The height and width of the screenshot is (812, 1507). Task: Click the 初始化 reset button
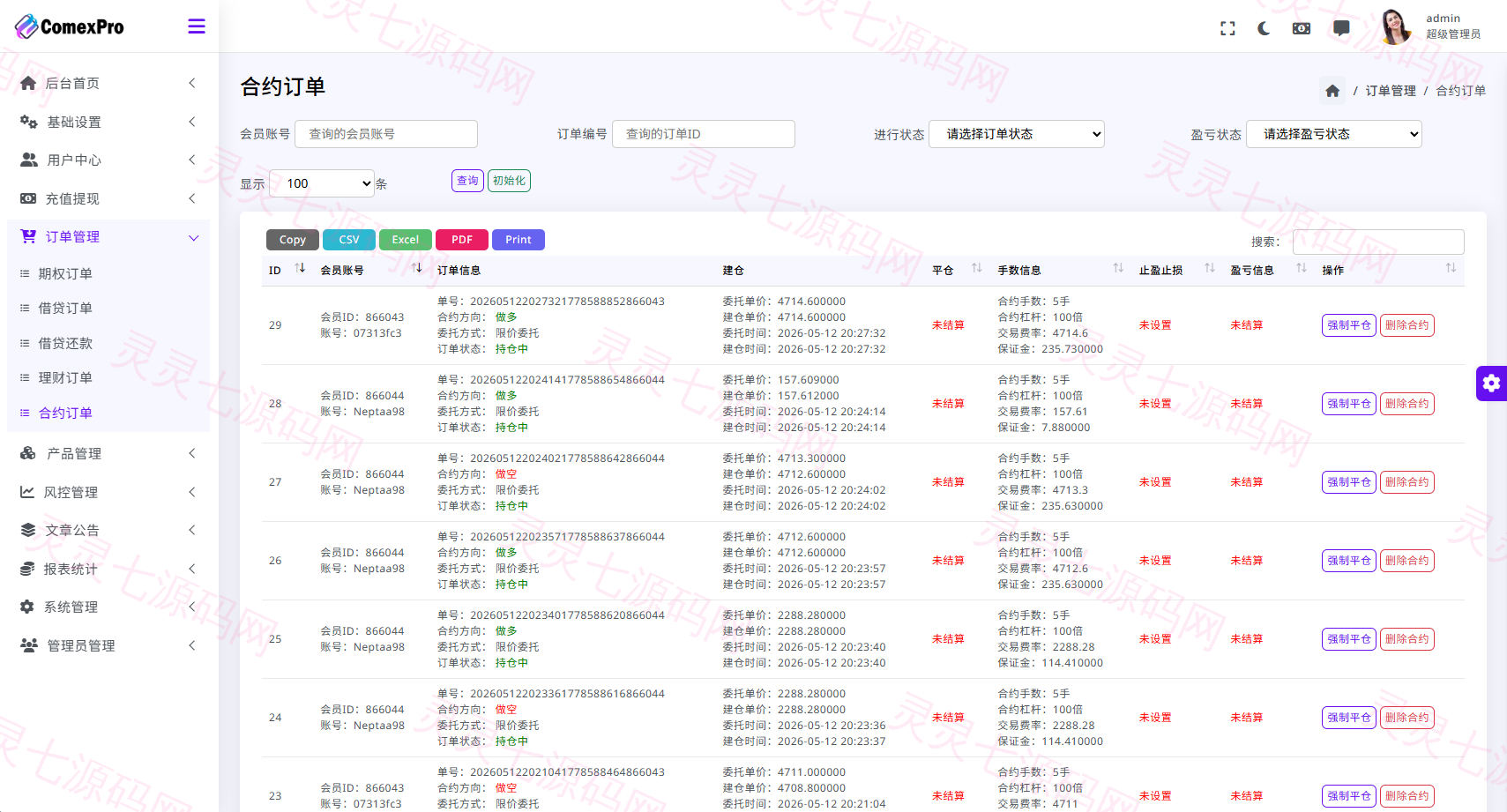click(509, 181)
